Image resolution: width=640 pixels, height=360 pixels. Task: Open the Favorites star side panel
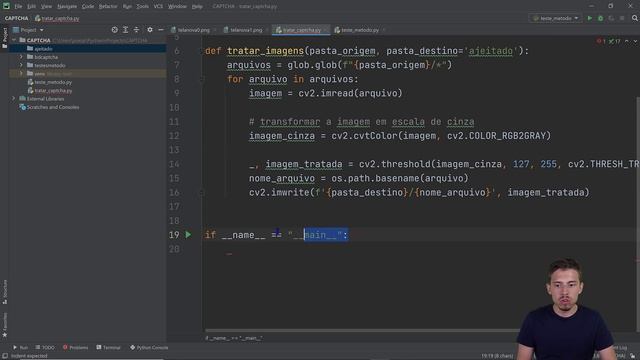tap(5, 326)
